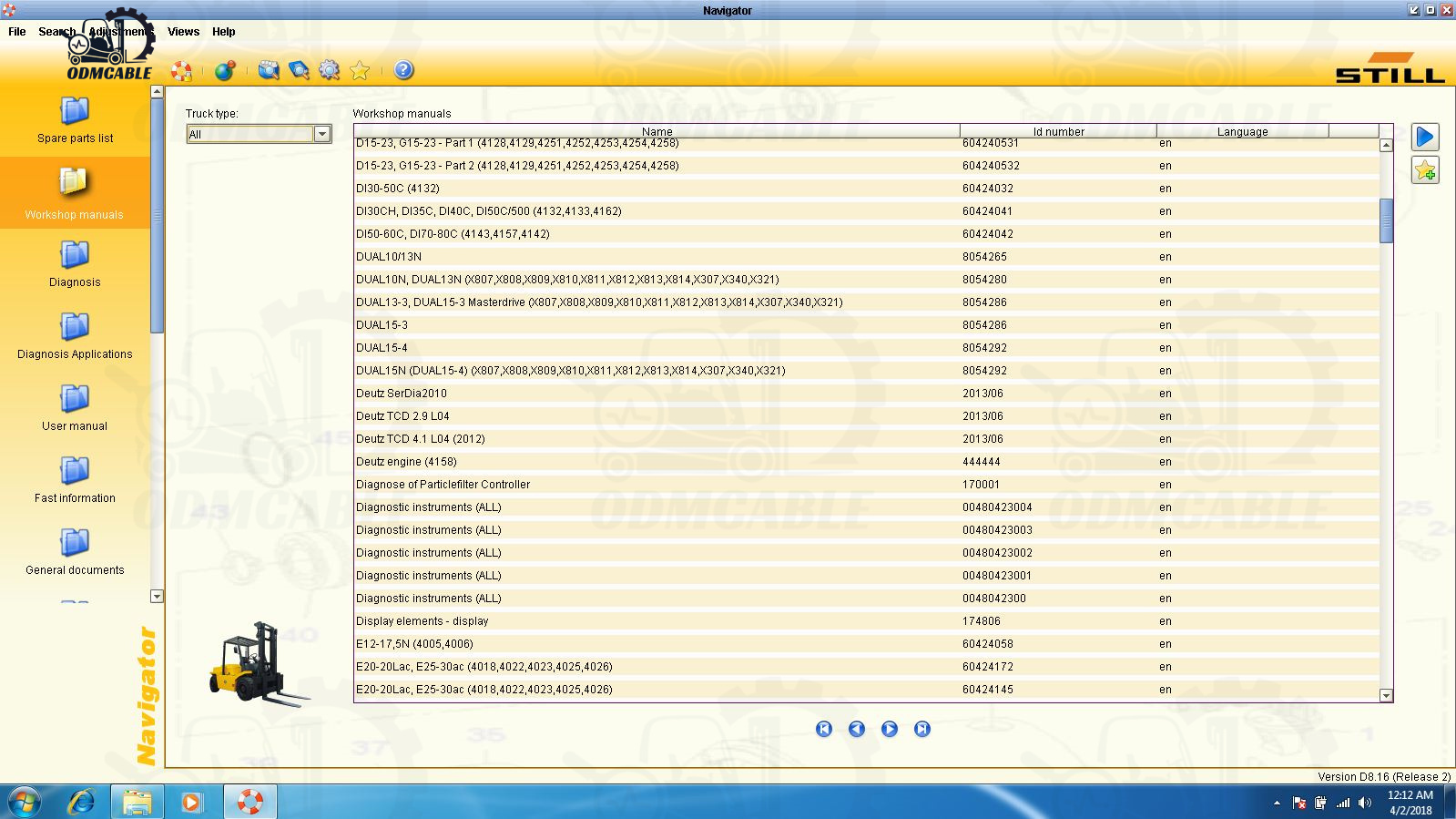Click the lifebuoy icon in the toolbar
Viewport: 1456px width, 819px height.
[x=181, y=71]
